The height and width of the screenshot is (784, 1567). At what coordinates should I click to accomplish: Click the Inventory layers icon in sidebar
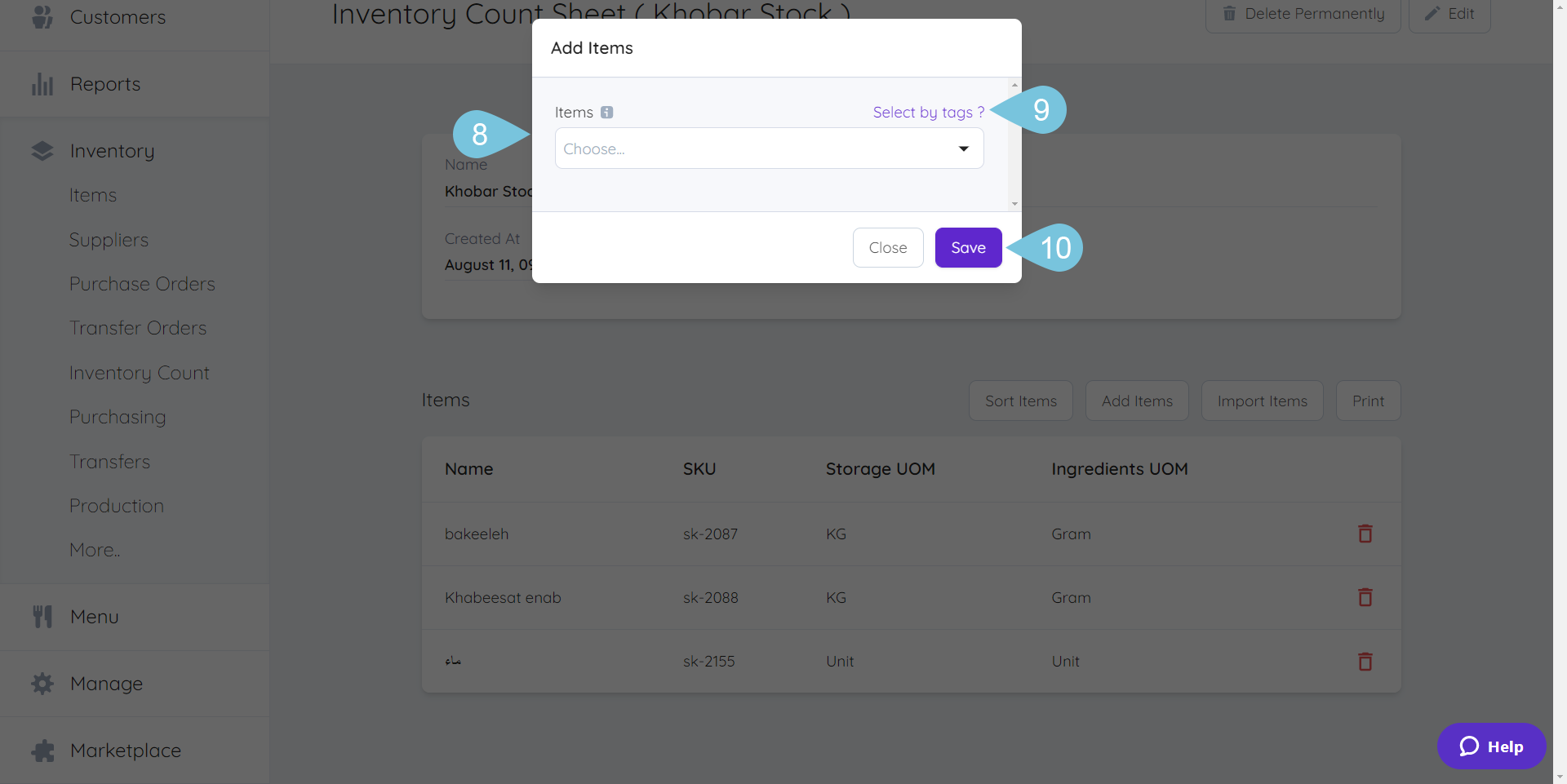[x=42, y=151]
